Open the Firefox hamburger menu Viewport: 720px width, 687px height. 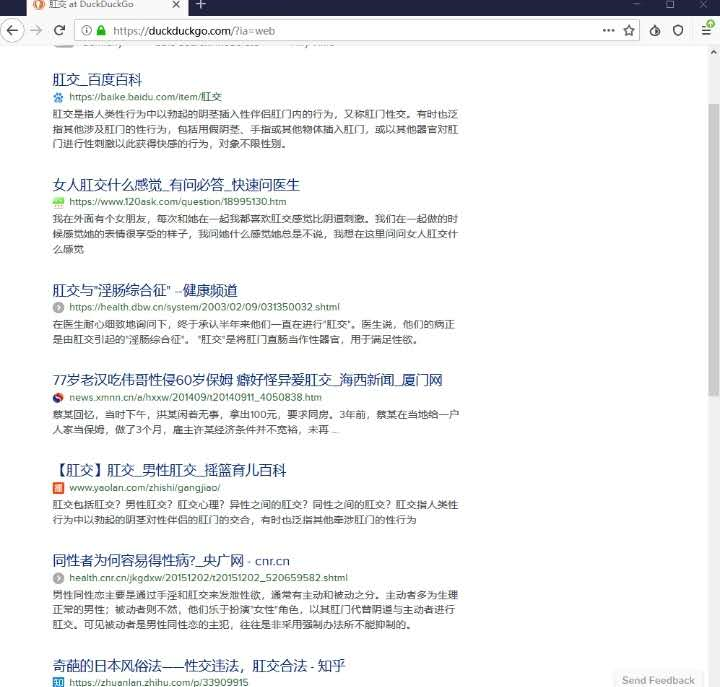706,31
